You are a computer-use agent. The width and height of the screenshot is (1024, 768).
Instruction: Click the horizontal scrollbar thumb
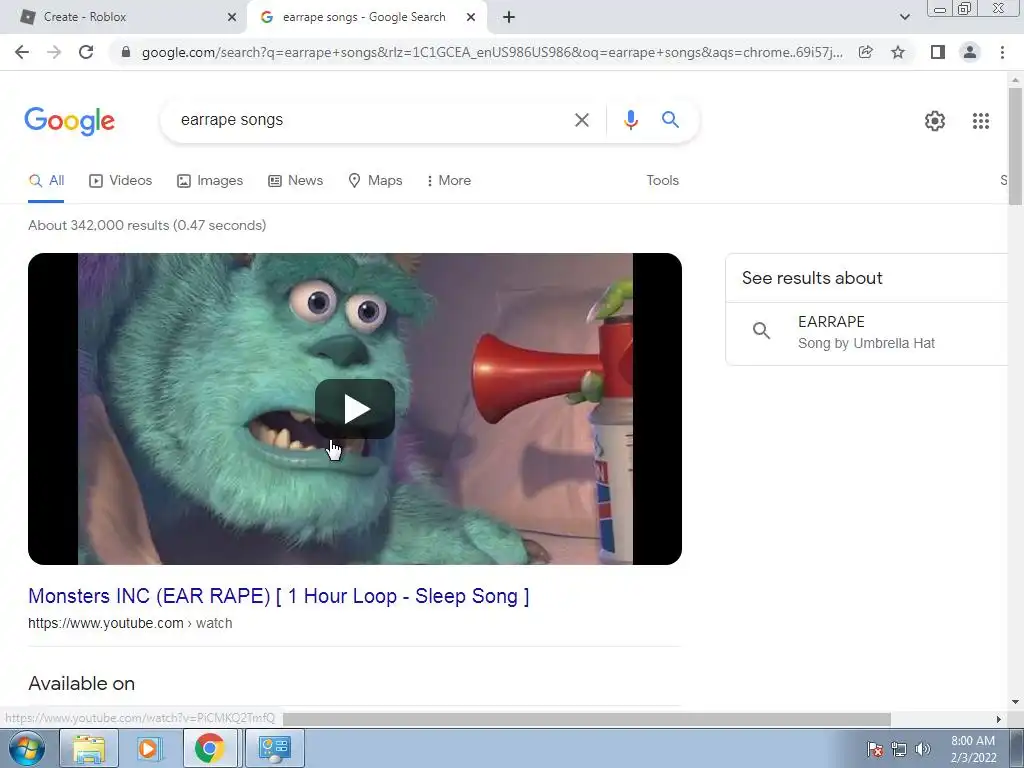point(586,719)
